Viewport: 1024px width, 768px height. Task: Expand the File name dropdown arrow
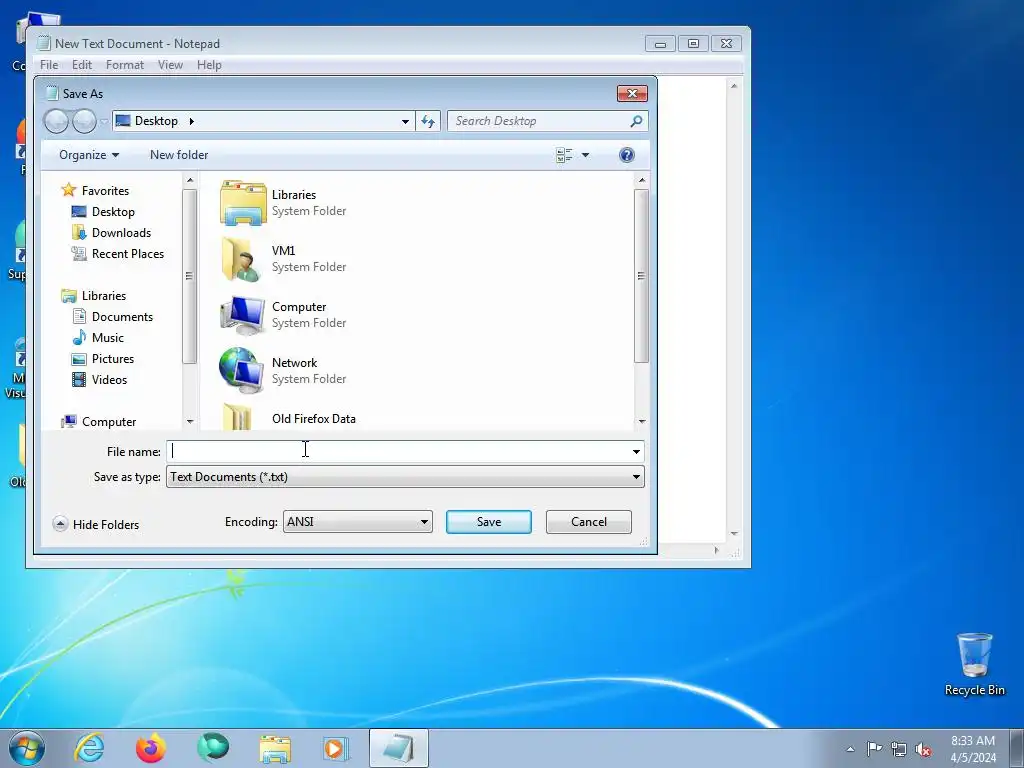pyautogui.click(x=636, y=451)
